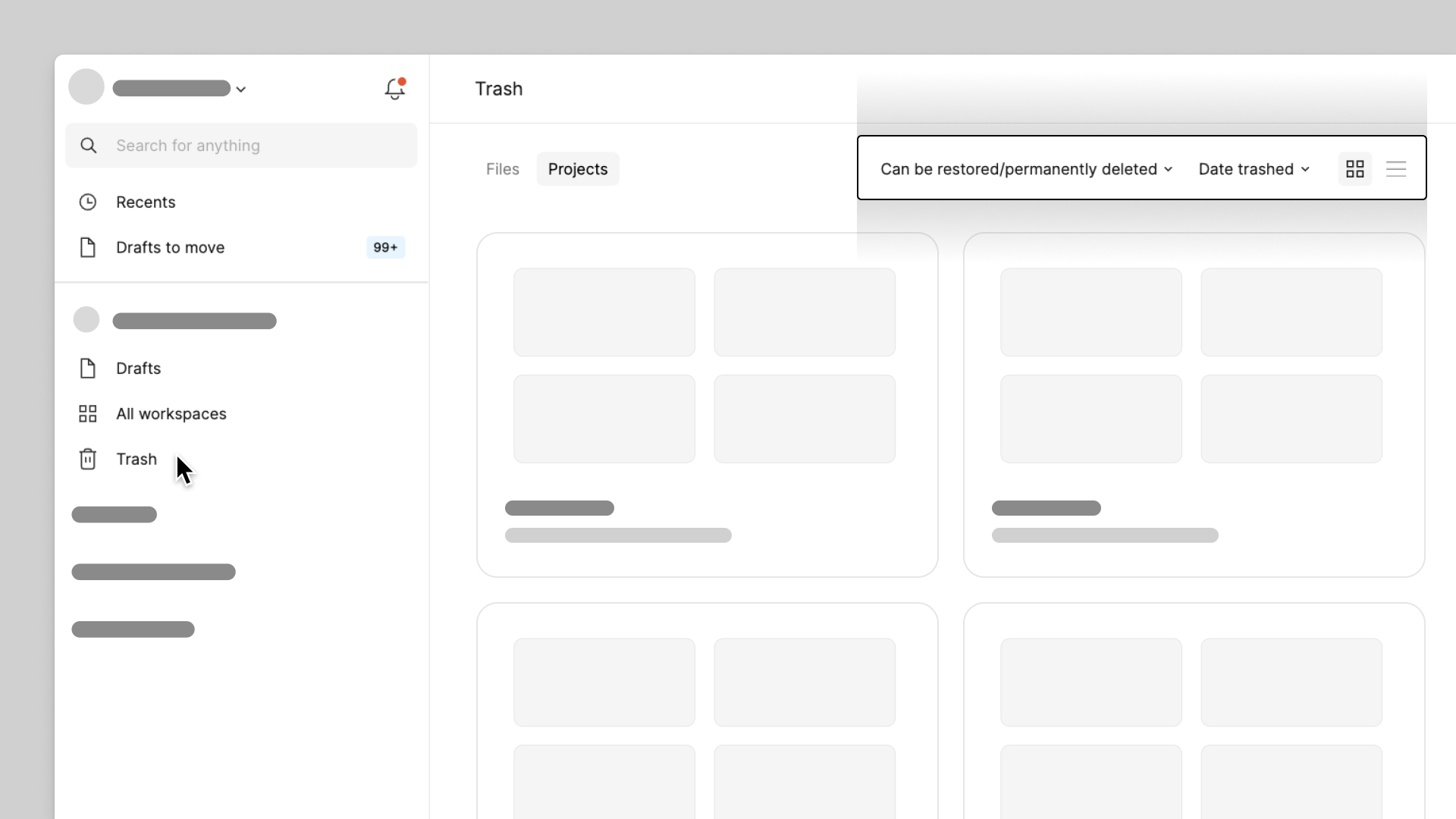The image size is (1456, 819).
Task: Switch to the Files tab
Action: tap(503, 169)
